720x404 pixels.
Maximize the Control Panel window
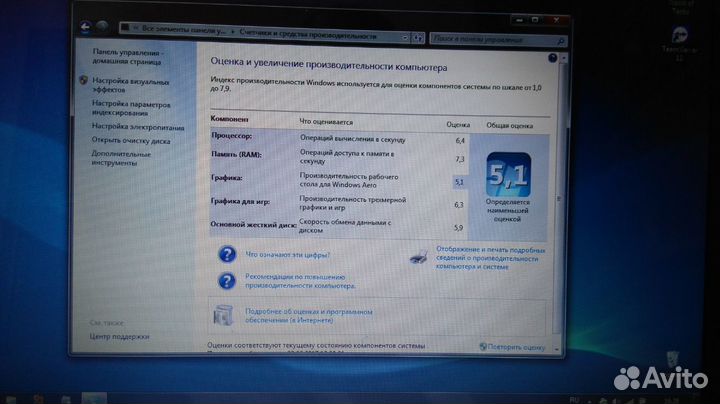click(535, 20)
